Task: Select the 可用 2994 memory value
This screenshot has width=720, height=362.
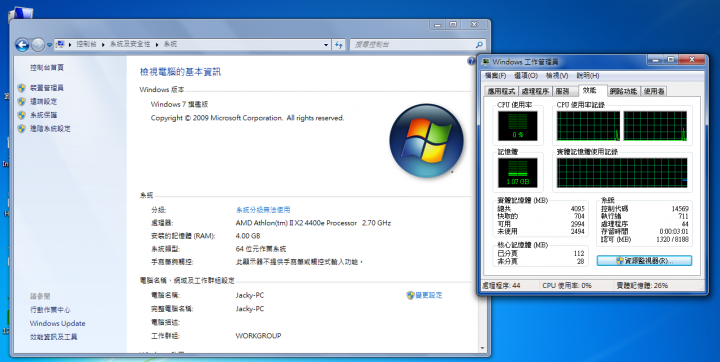Action: (x=577, y=224)
